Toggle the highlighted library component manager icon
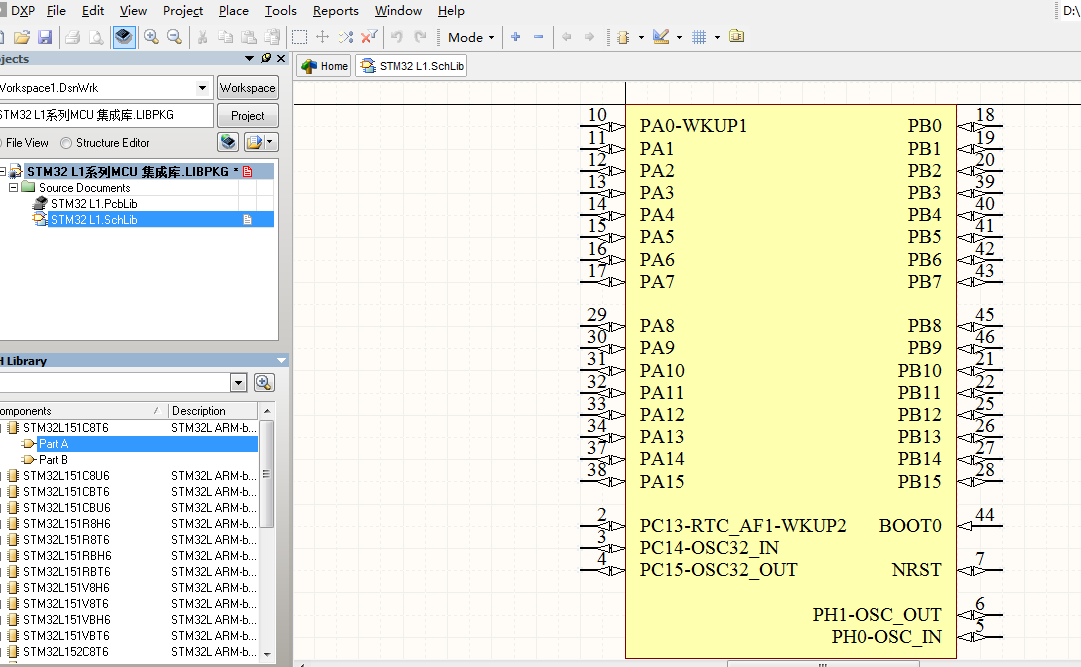 (x=123, y=36)
